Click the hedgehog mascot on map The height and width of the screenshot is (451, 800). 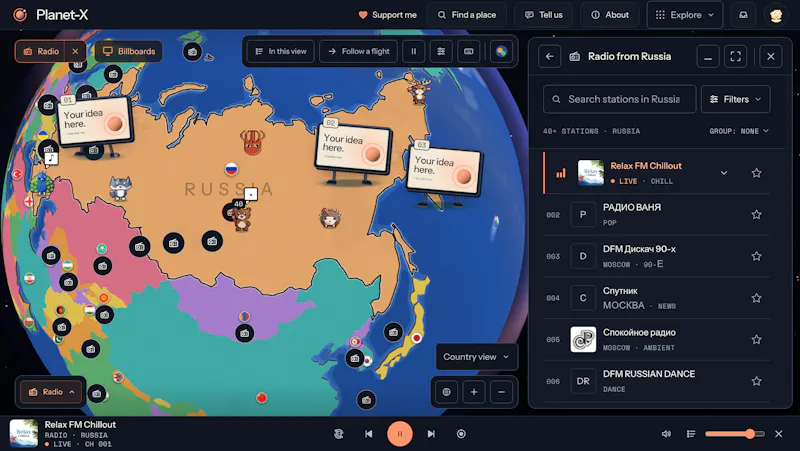(330, 218)
